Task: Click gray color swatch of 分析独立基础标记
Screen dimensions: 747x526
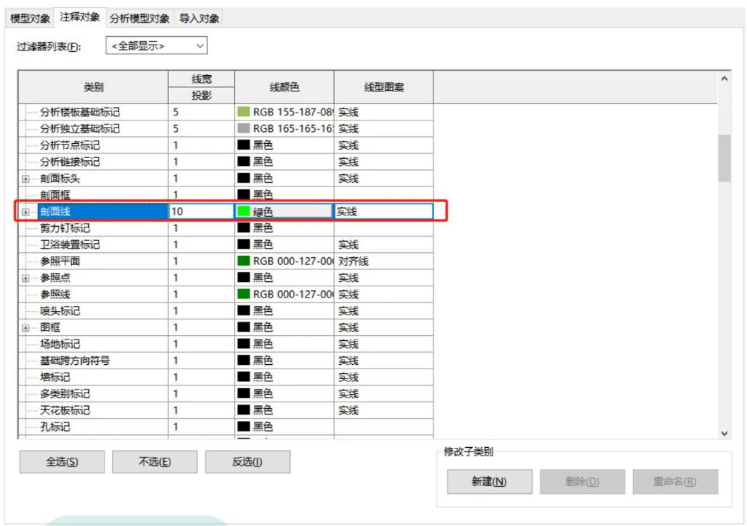Action: pyautogui.click(x=243, y=128)
